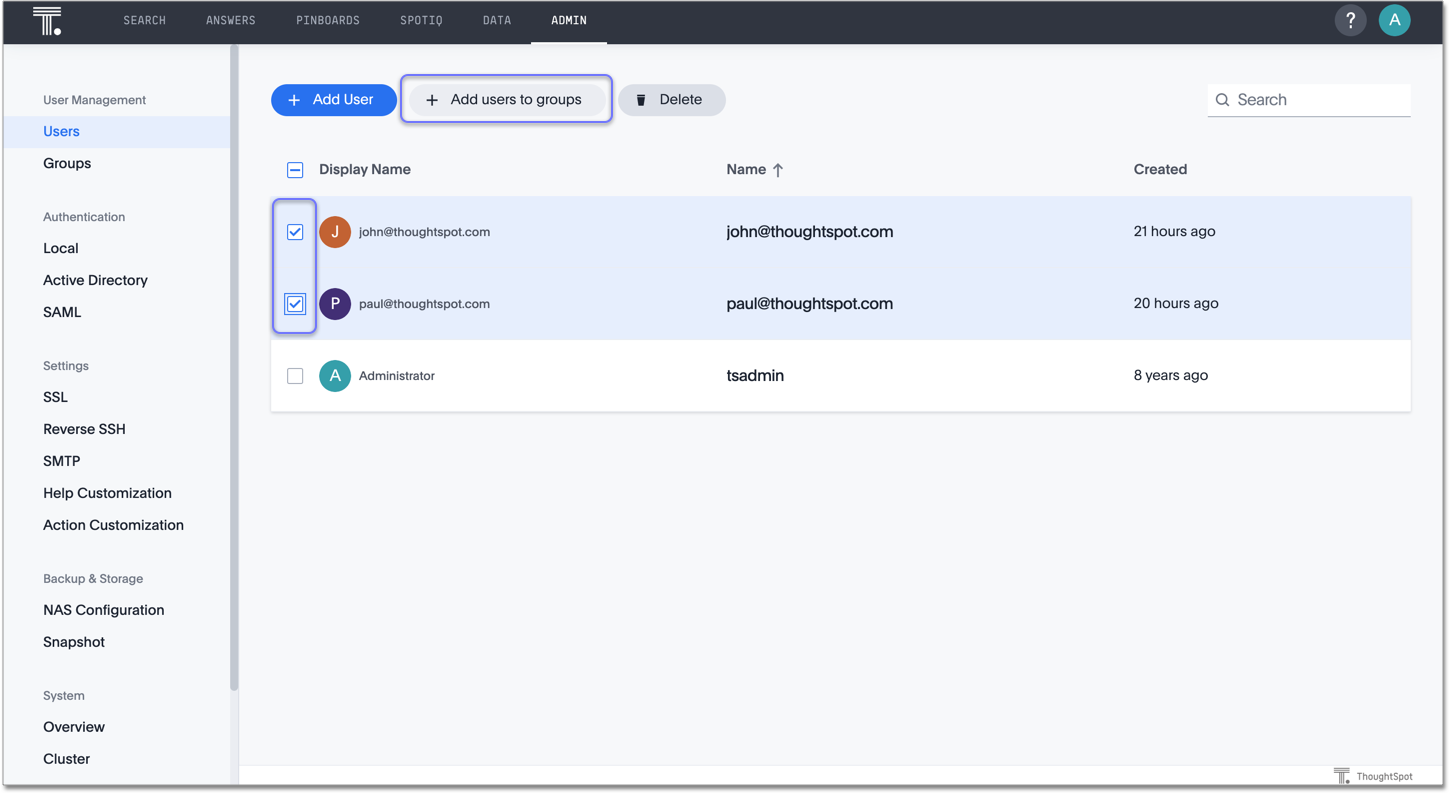
Task: Click the profile avatar in top right
Action: coord(1394,20)
